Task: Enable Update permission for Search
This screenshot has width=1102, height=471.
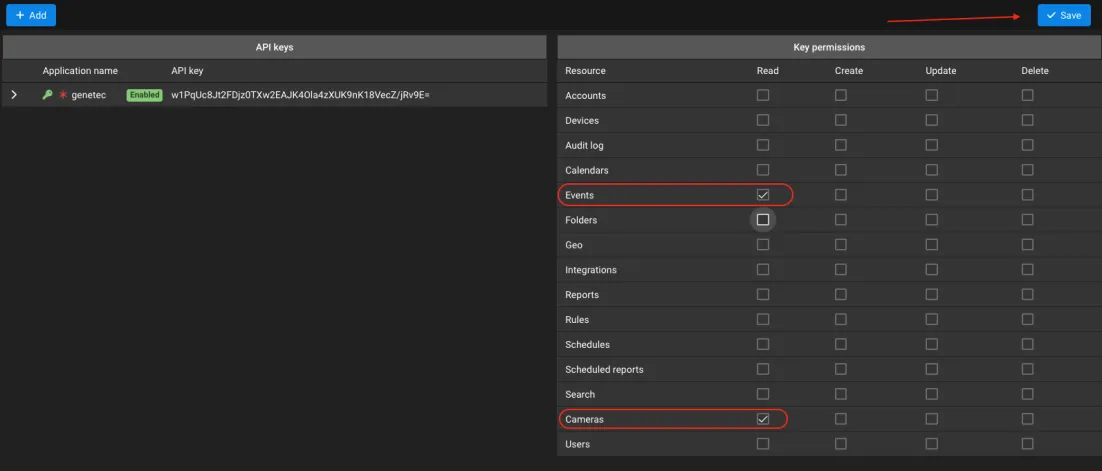Action: pyautogui.click(x=931, y=394)
